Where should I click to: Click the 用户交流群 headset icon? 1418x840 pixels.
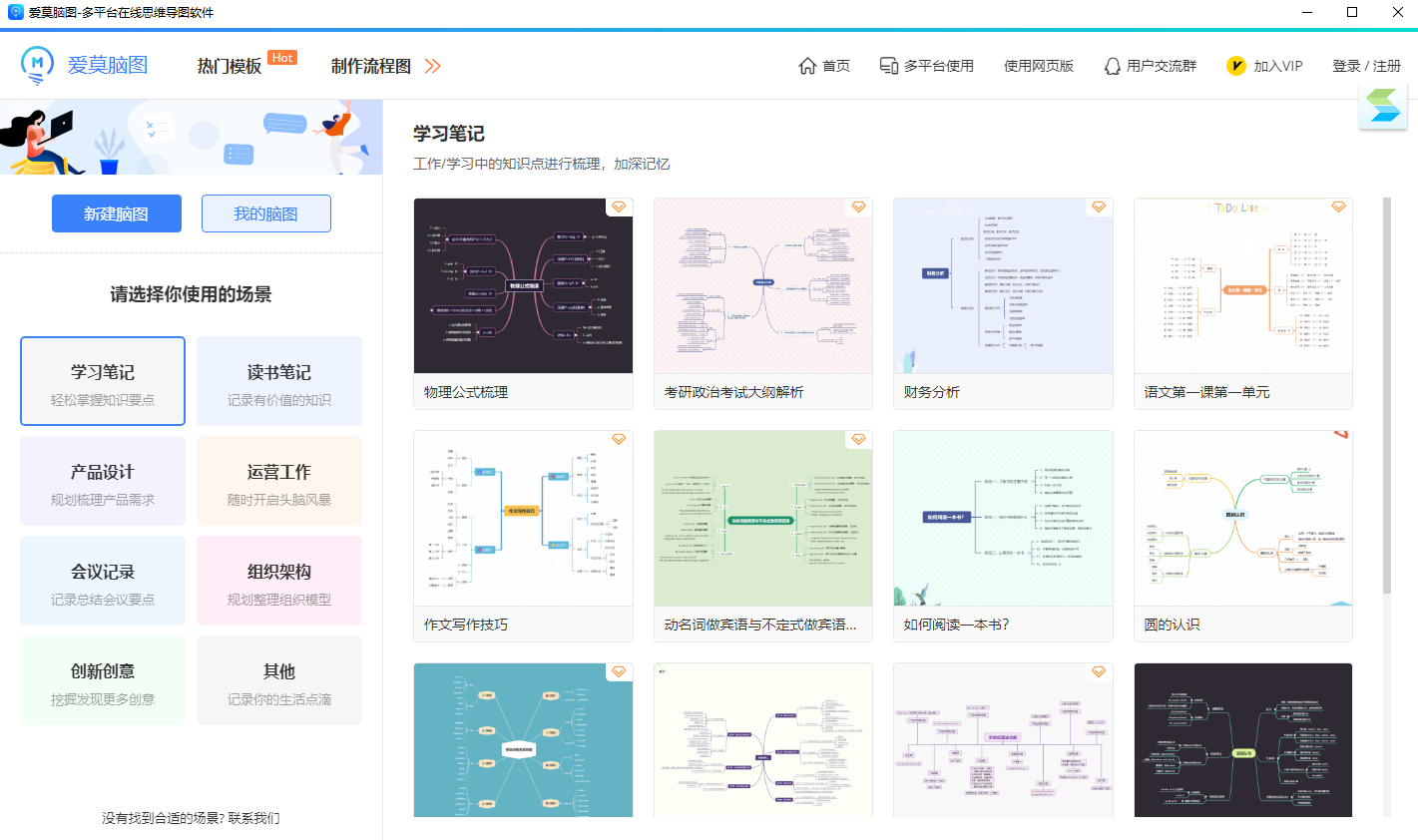click(1112, 66)
